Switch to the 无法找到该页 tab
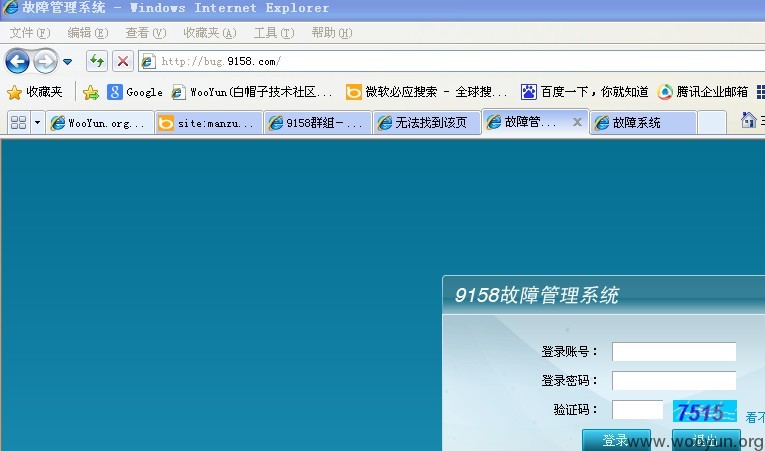This screenshot has height=451, width=765. point(427,123)
